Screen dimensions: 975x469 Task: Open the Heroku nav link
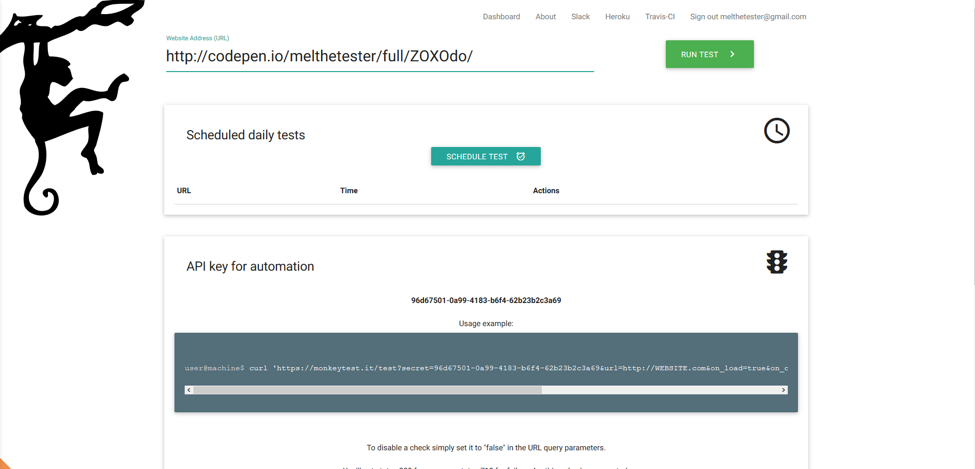[617, 17]
